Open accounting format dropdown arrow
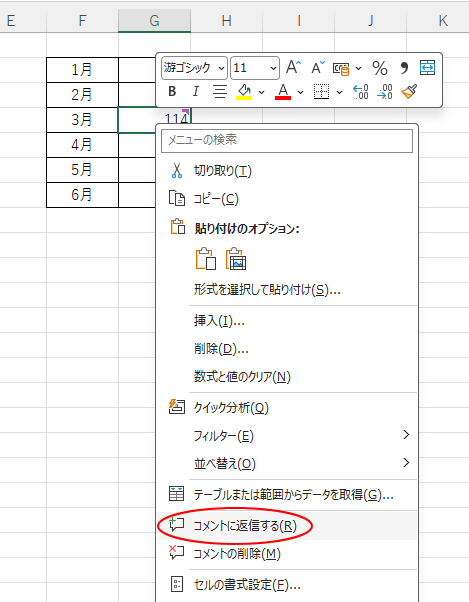The image size is (469, 602). [x=358, y=68]
